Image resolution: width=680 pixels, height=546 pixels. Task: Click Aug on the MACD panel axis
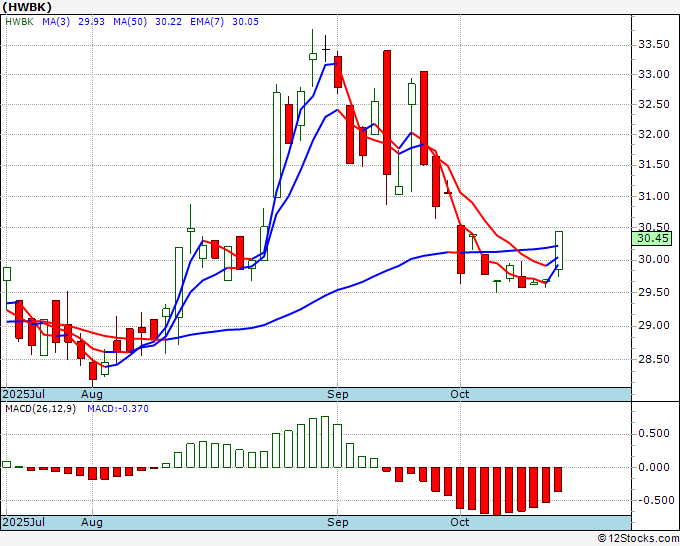(x=92, y=522)
